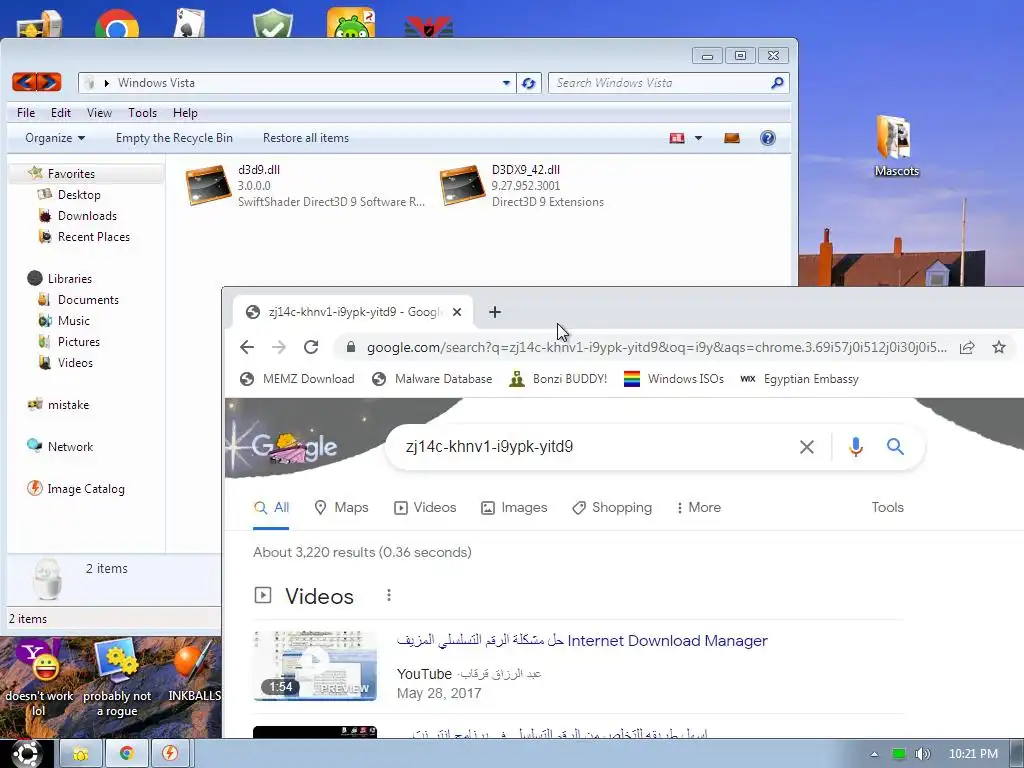Open the explorer address history dropdown
1024x768 pixels.
point(506,83)
